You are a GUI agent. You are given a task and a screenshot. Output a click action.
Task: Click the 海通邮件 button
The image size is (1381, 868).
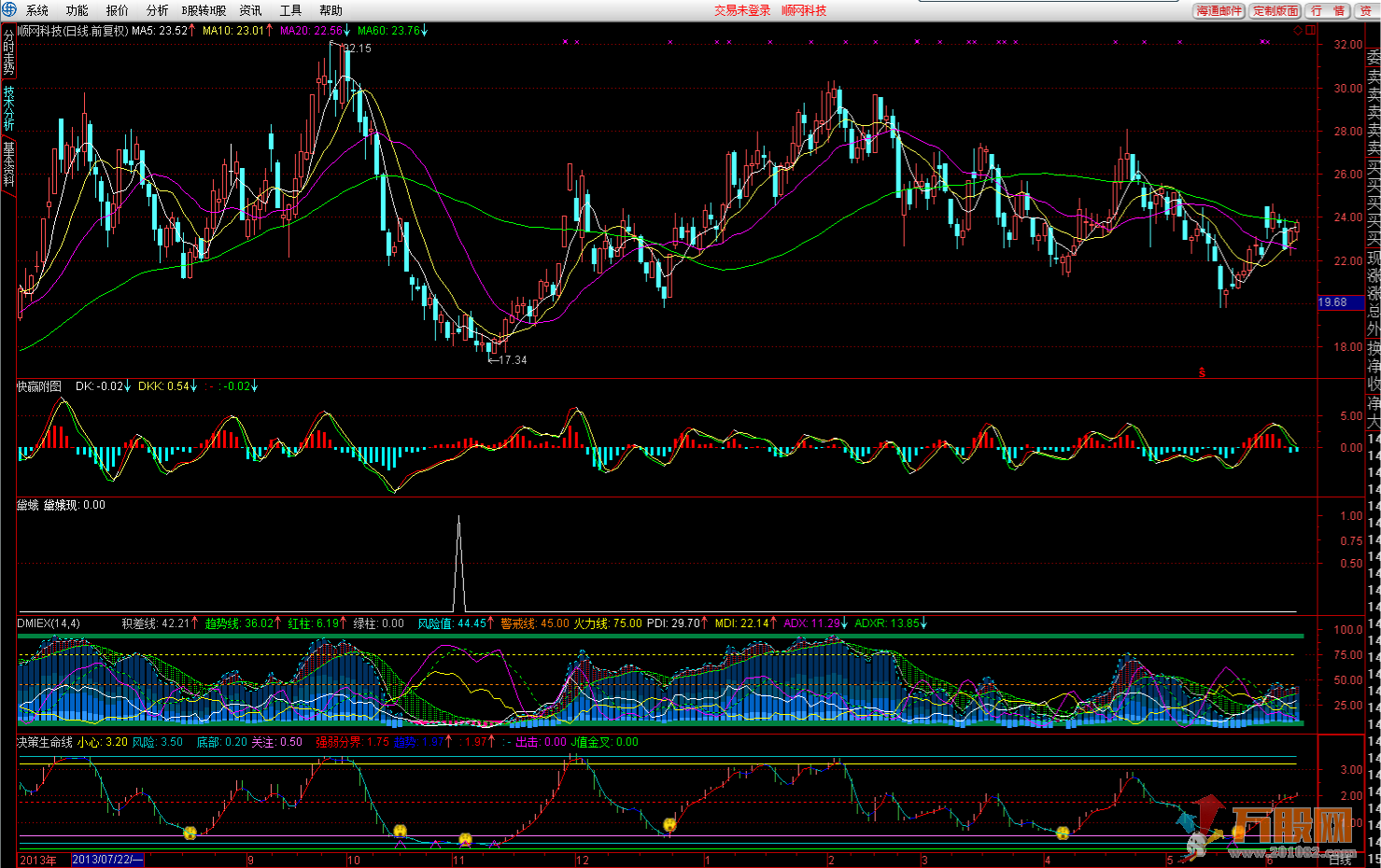click(x=1219, y=10)
